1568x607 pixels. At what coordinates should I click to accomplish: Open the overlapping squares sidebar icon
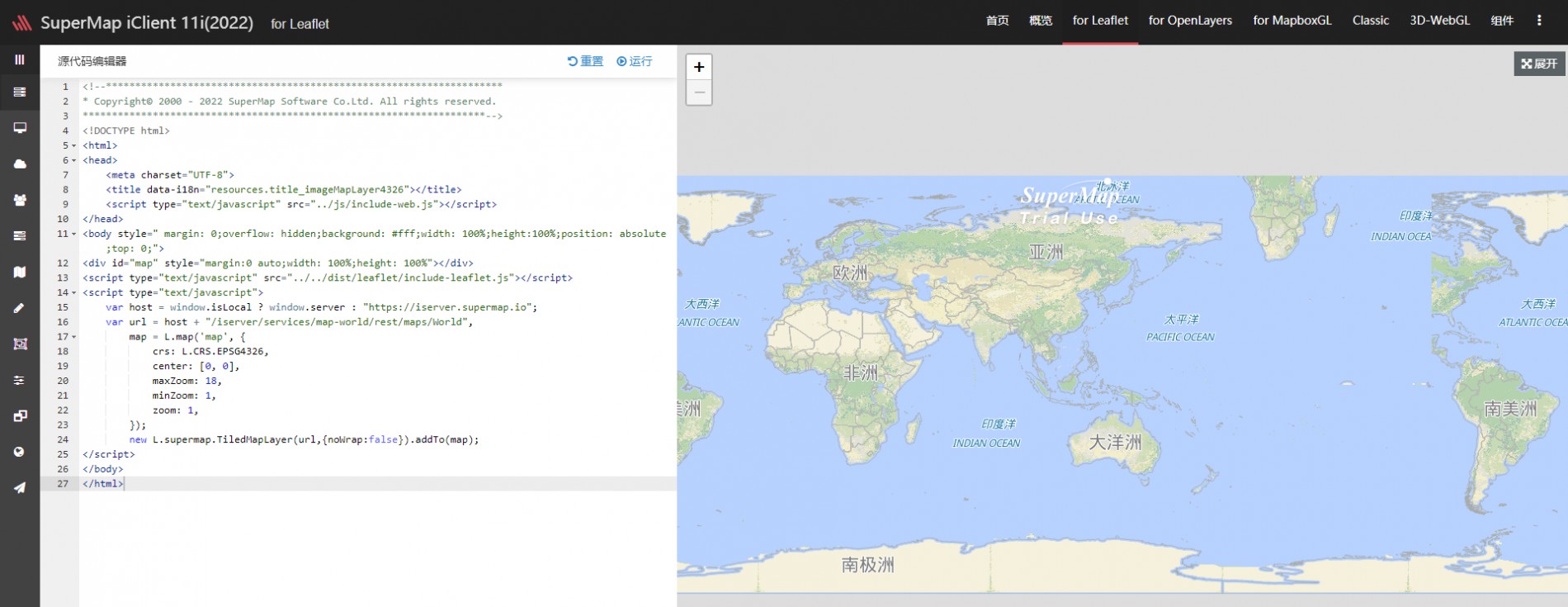coord(20,416)
